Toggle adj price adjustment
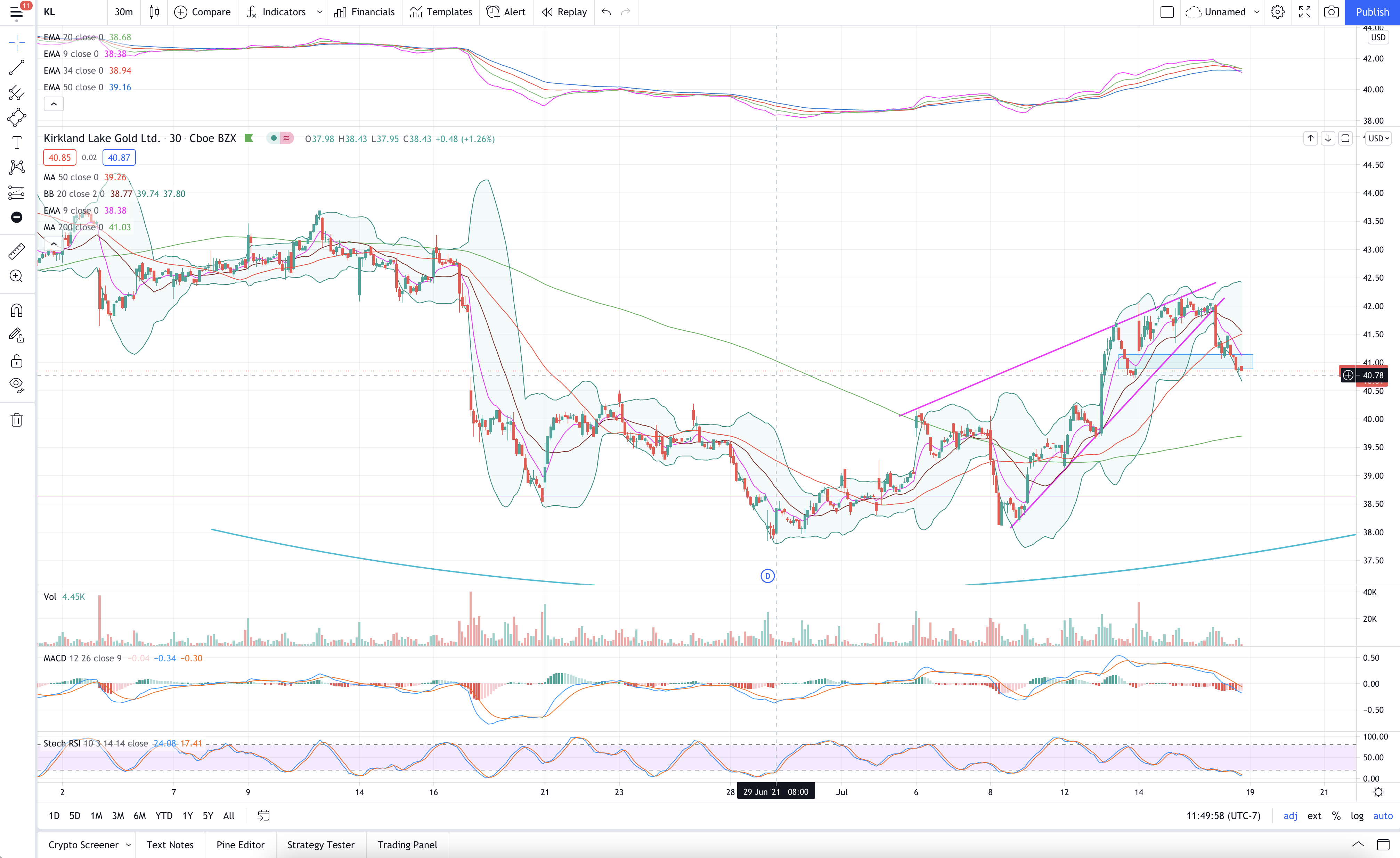The height and width of the screenshot is (858, 1400). click(x=1290, y=815)
